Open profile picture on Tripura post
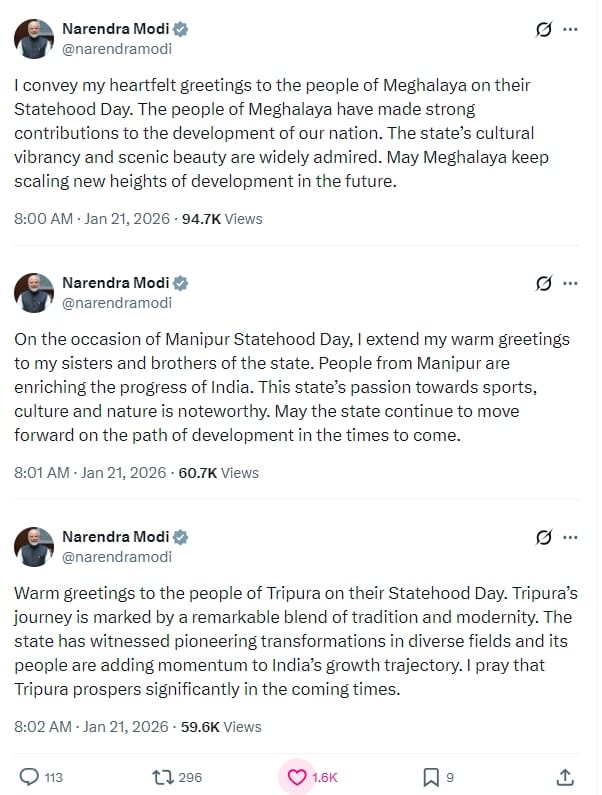Screen dimensions: 602x795 click(33, 547)
